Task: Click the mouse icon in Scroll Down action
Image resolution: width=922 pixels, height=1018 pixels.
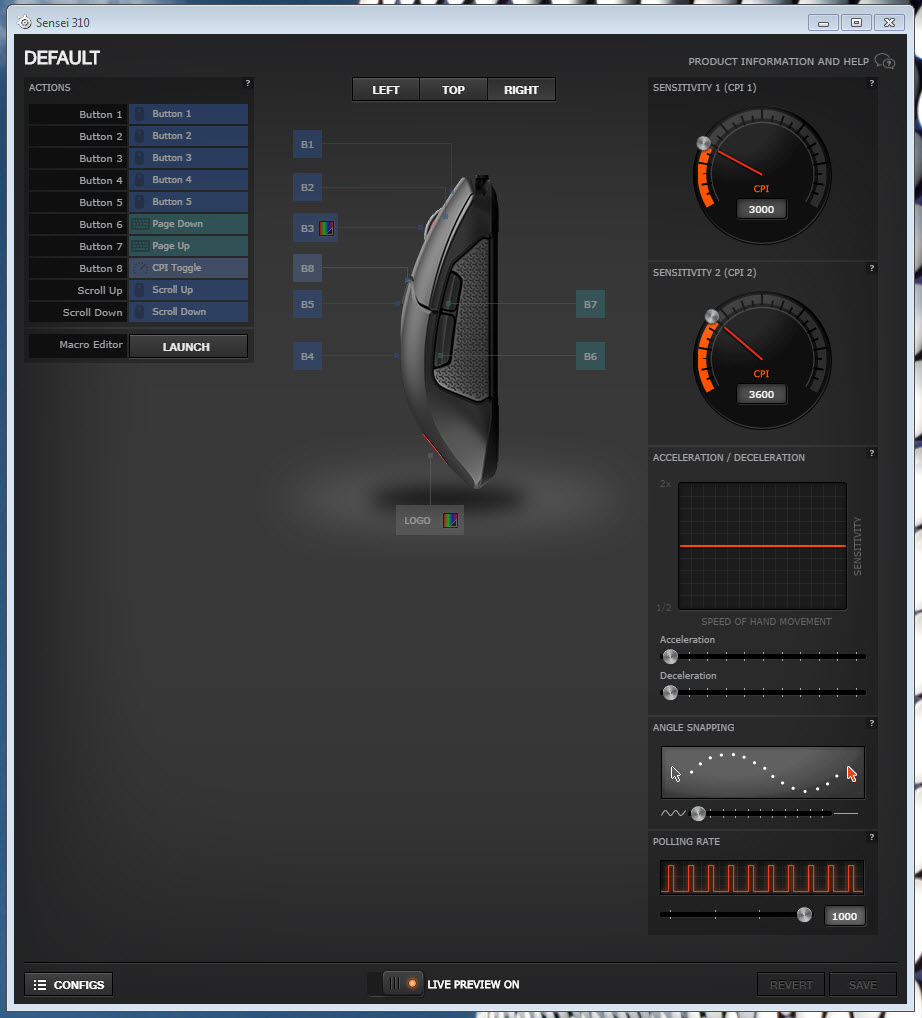Action: pyautogui.click(x=140, y=312)
